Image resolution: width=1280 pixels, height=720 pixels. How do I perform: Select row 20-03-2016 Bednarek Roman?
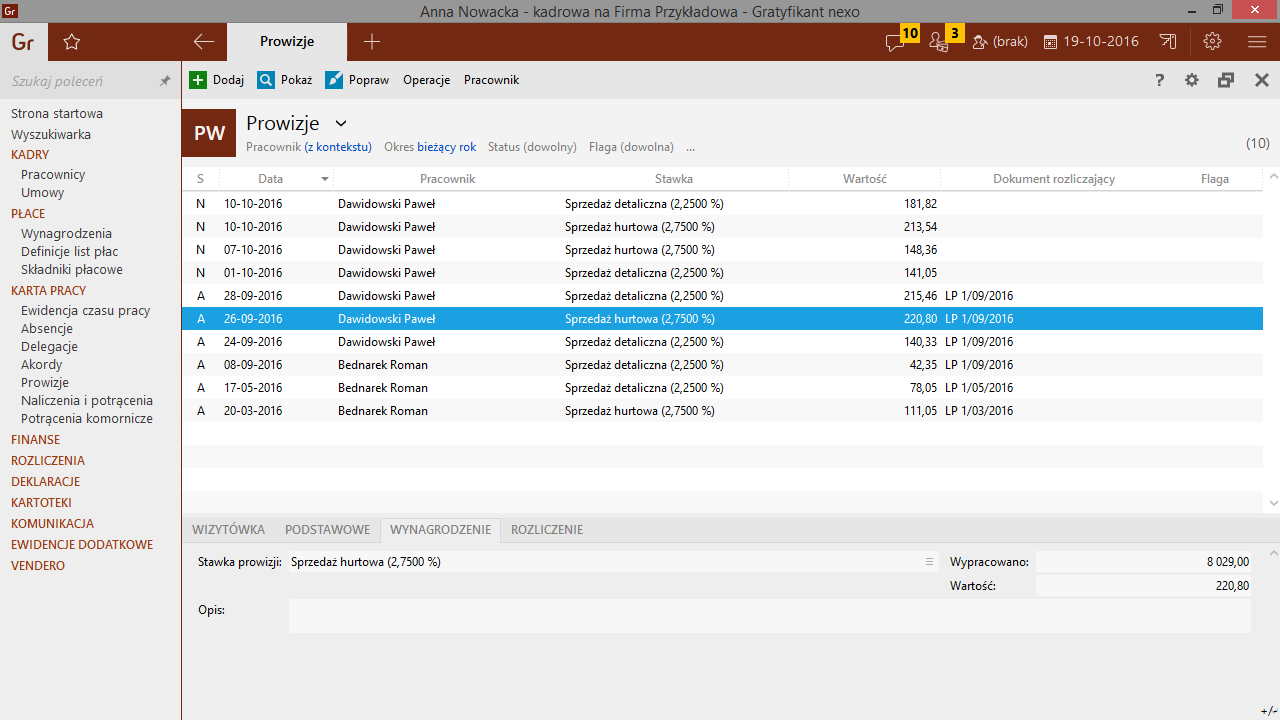tap(722, 411)
